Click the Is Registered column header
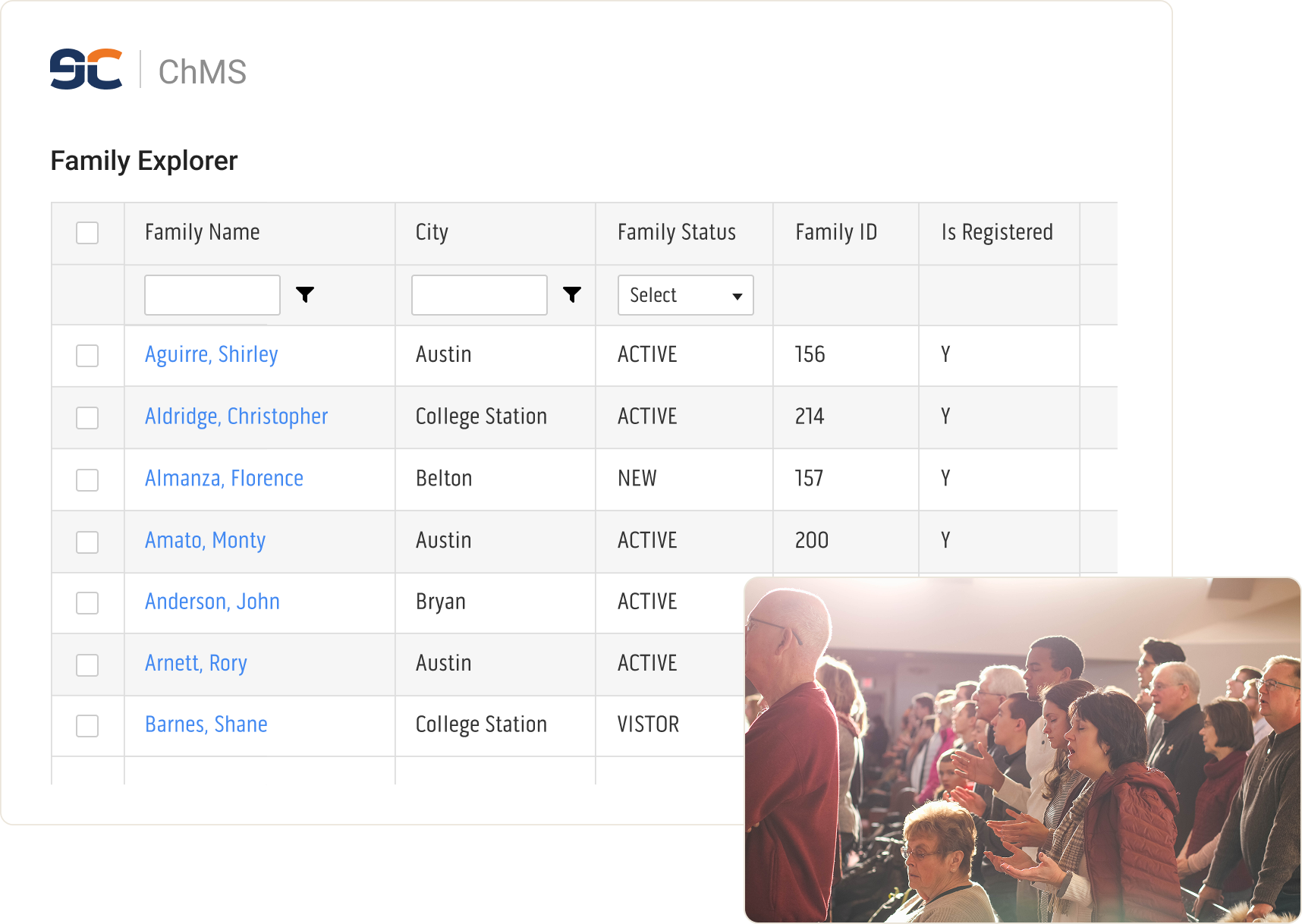The image size is (1302, 924). click(x=996, y=232)
